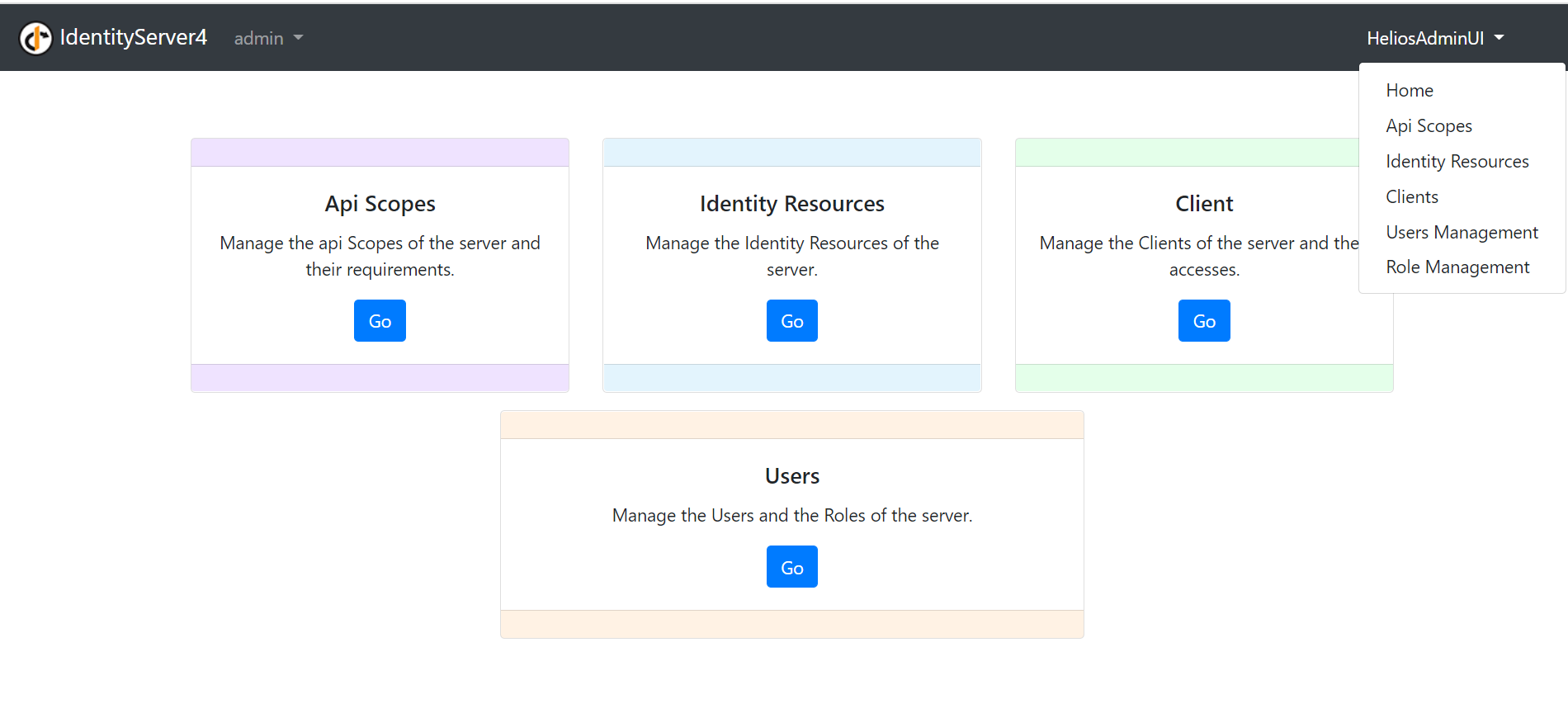Click Go button in Users card

[792, 567]
